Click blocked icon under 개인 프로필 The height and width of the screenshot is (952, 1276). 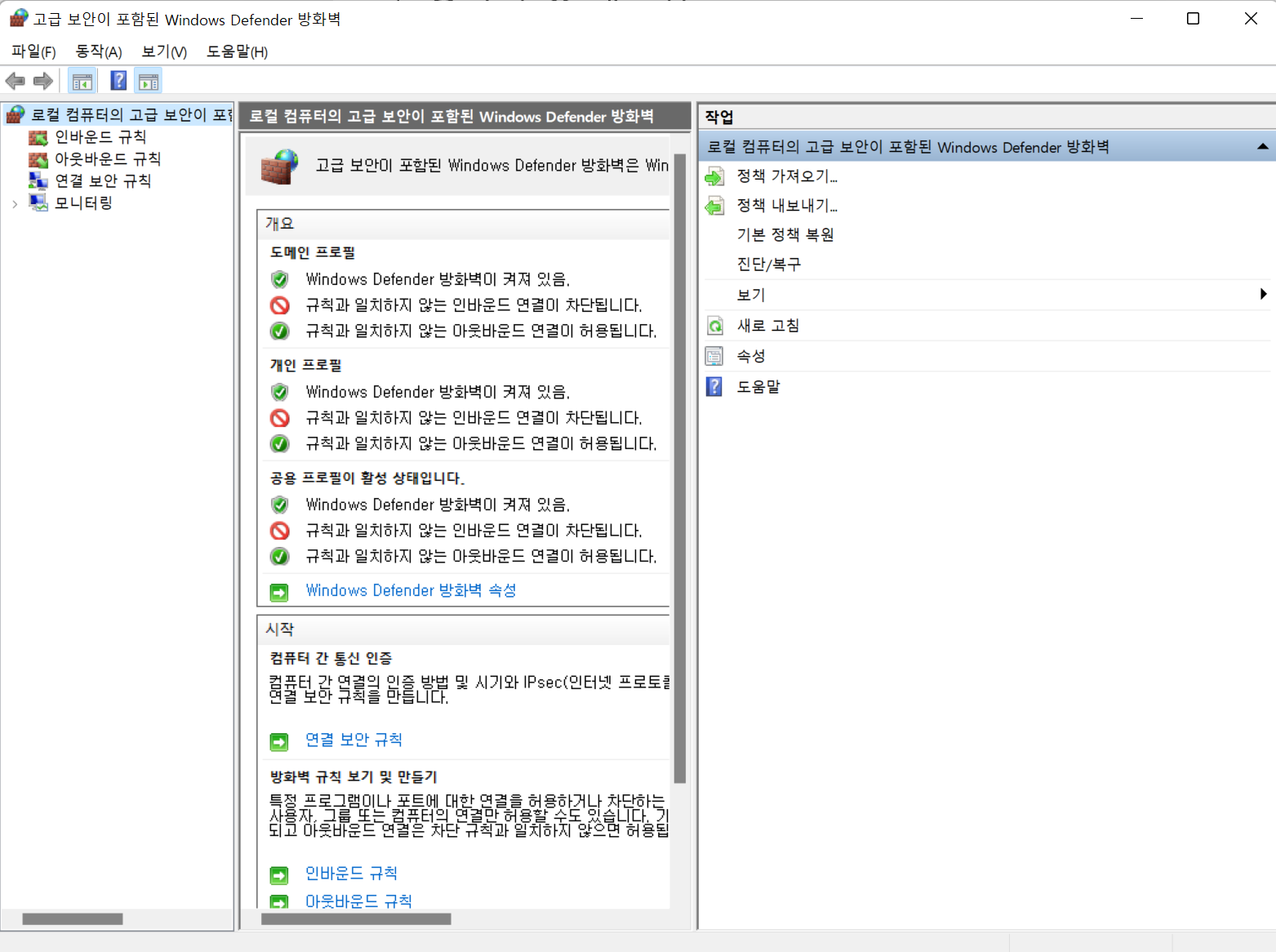[x=280, y=418]
